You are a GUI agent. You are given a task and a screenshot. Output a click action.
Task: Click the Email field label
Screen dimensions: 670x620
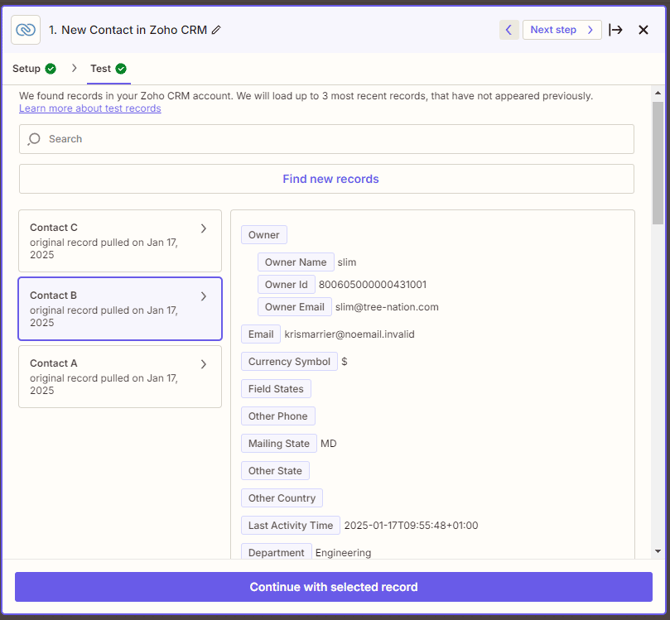pos(261,334)
